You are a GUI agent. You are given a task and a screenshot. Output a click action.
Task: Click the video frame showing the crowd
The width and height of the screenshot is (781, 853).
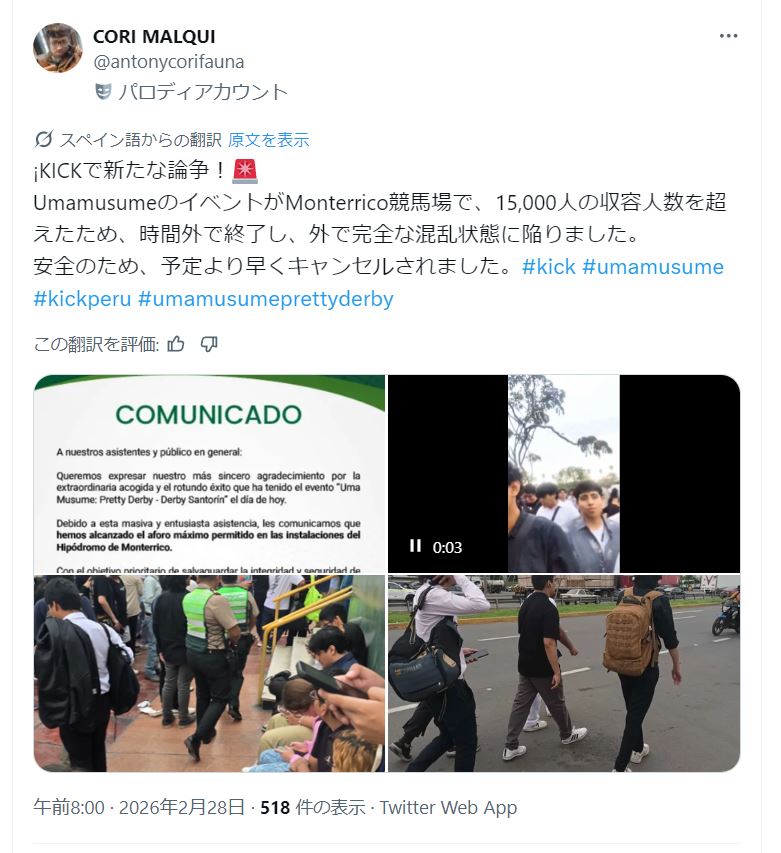coord(564,474)
